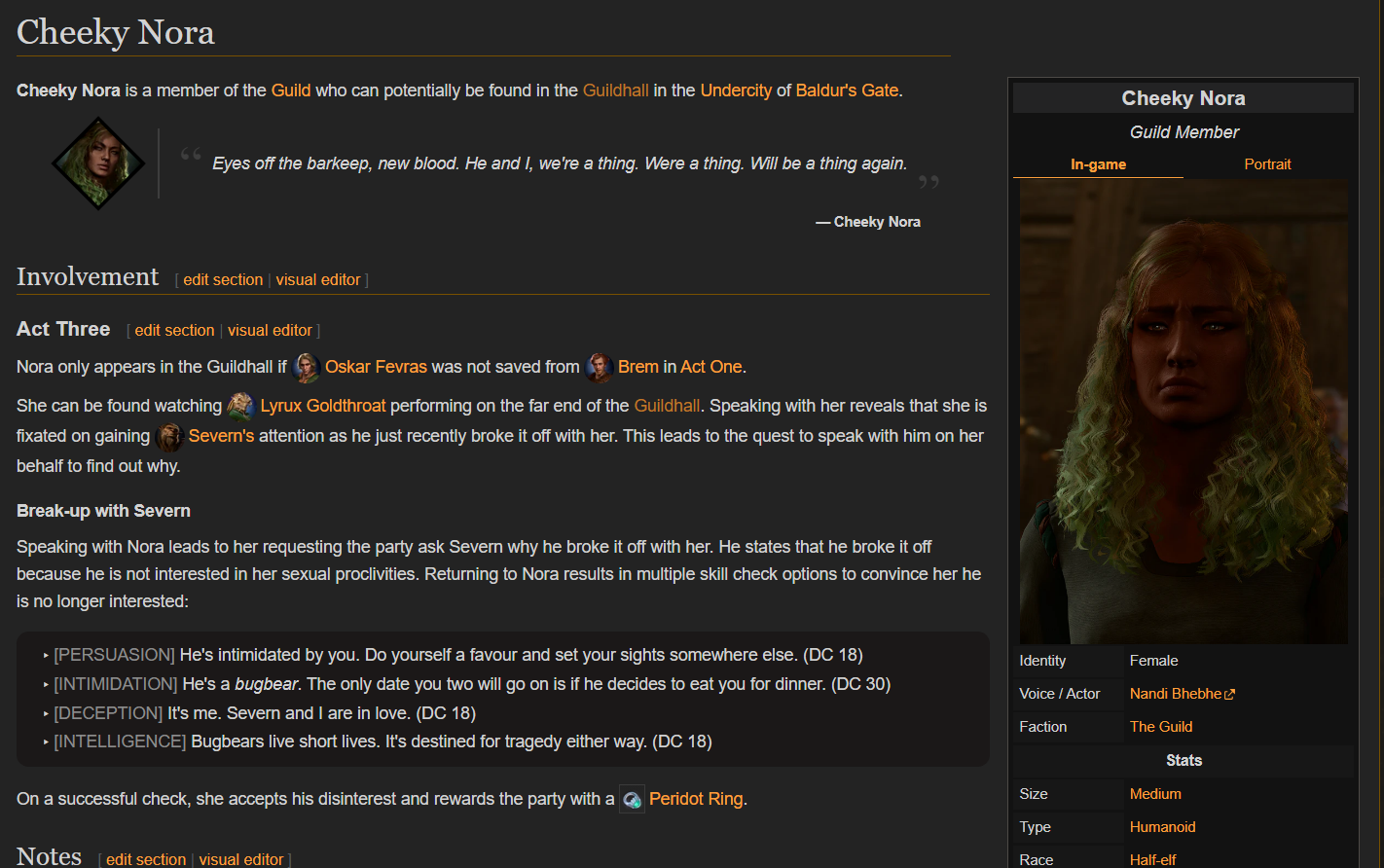The width and height of the screenshot is (1384, 868).
Task: Open the in-game image of Cheeky Nora
Action: pyautogui.click(x=1184, y=412)
